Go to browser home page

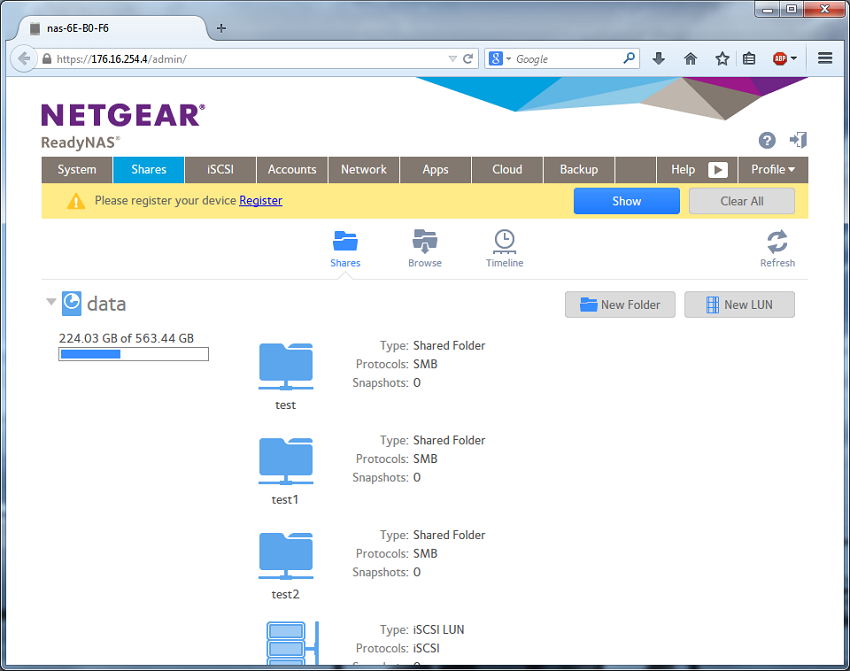(690, 59)
